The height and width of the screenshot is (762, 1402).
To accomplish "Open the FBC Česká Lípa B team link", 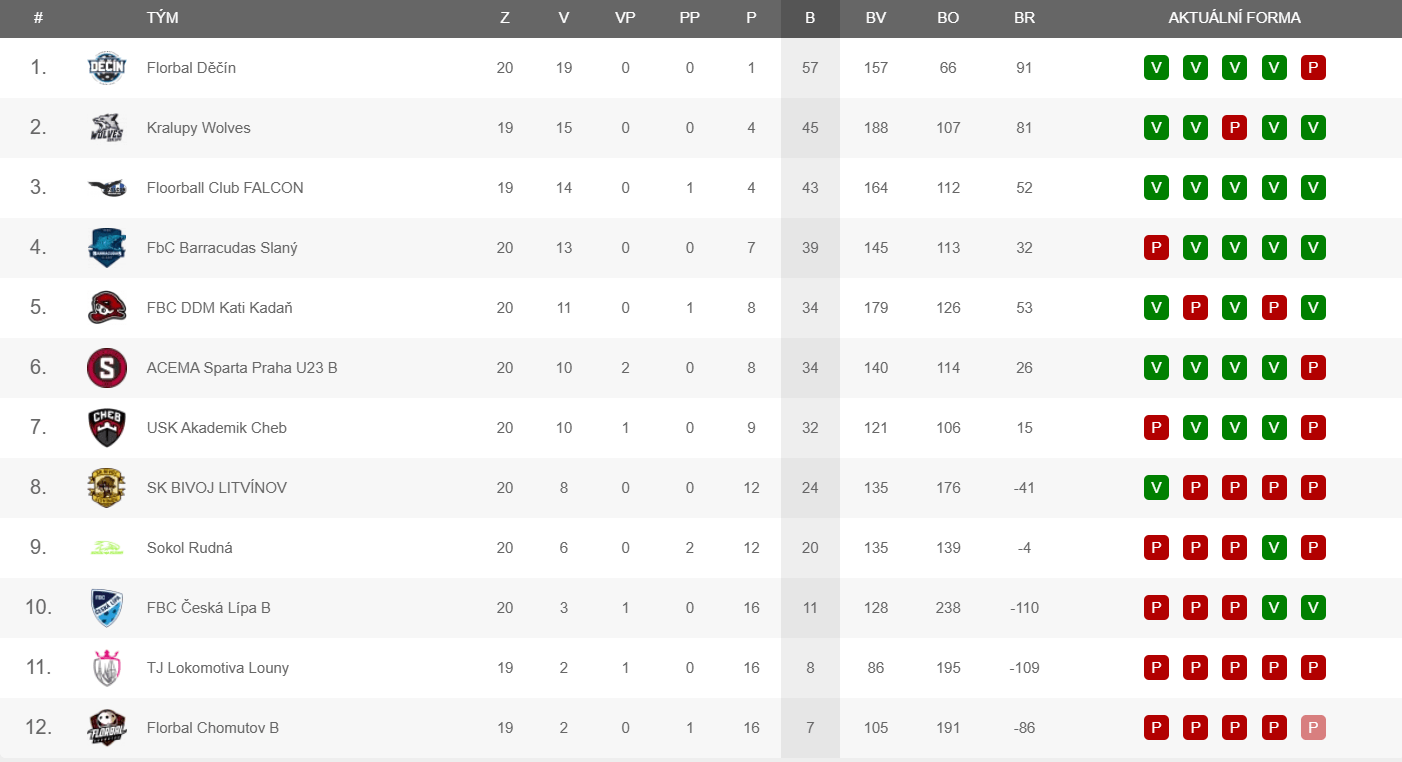I will (x=209, y=608).
